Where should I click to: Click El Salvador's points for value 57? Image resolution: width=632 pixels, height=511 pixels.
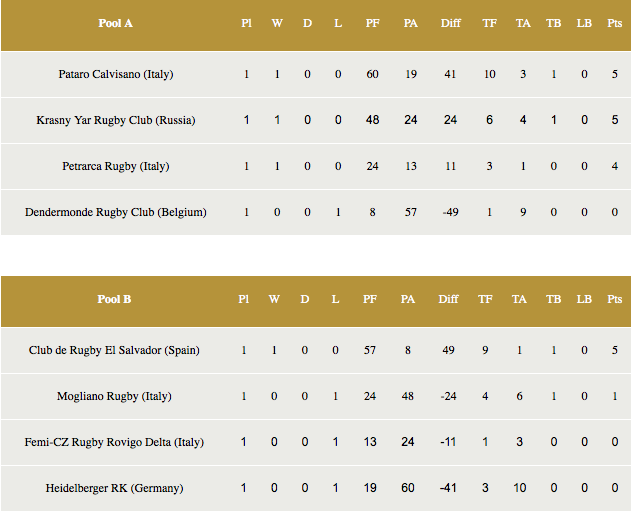pos(370,350)
